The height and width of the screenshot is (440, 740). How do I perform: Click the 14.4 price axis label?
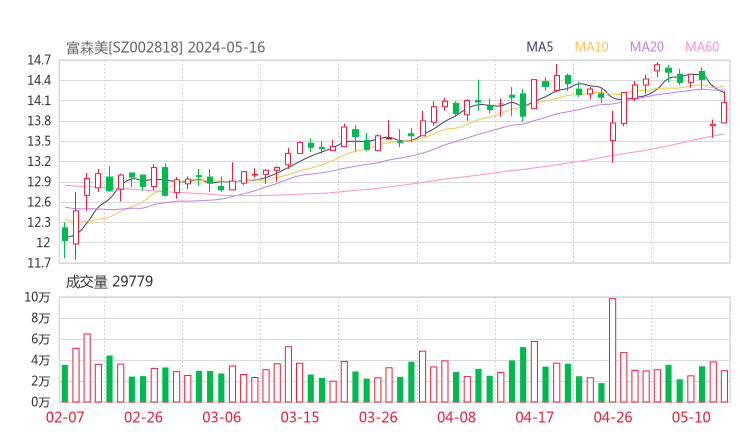point(39,80)
